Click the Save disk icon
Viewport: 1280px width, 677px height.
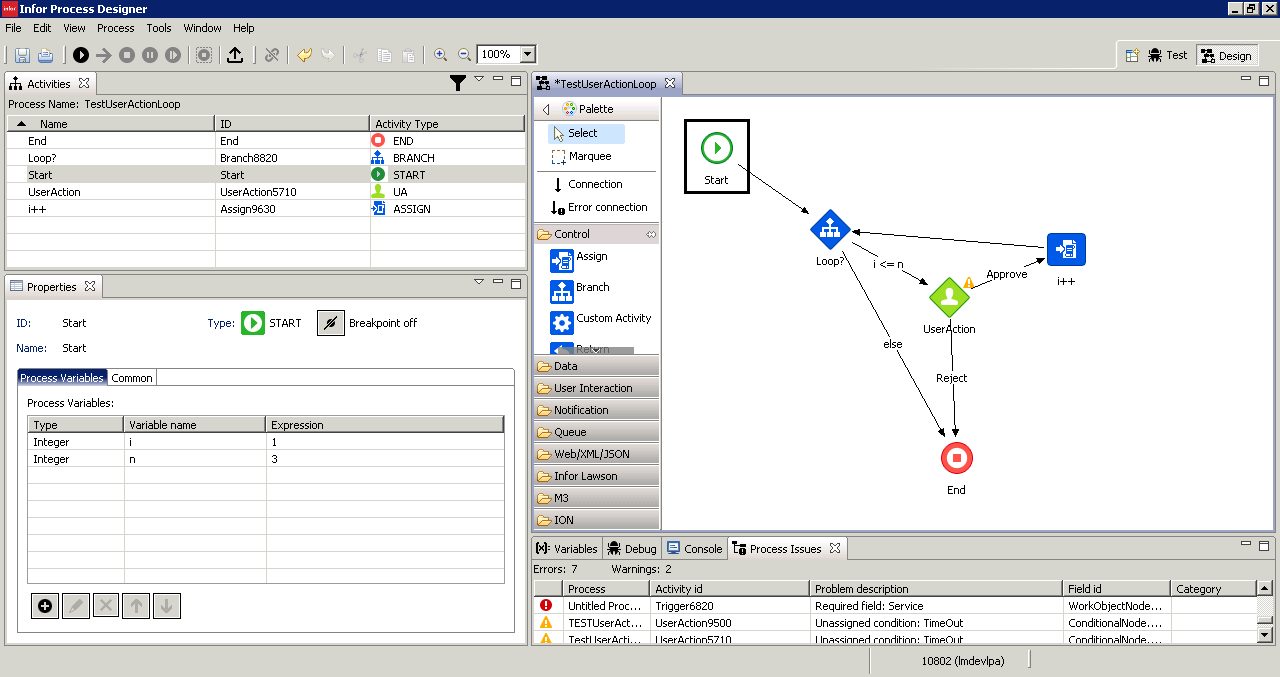tap(22, 55)
